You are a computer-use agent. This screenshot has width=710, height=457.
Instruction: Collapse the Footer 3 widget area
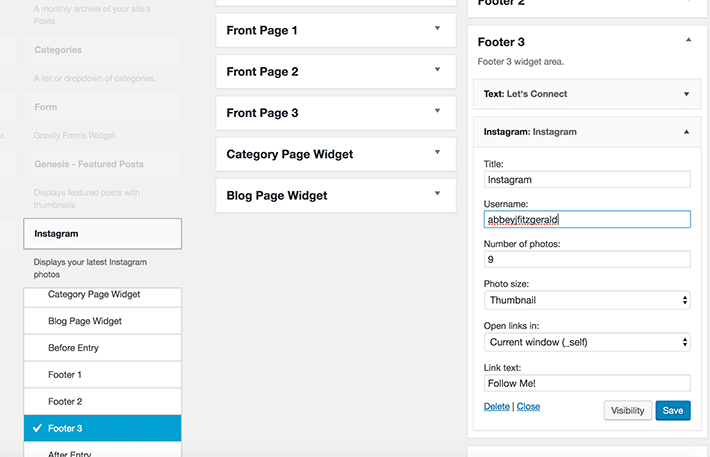coord(686,41)
